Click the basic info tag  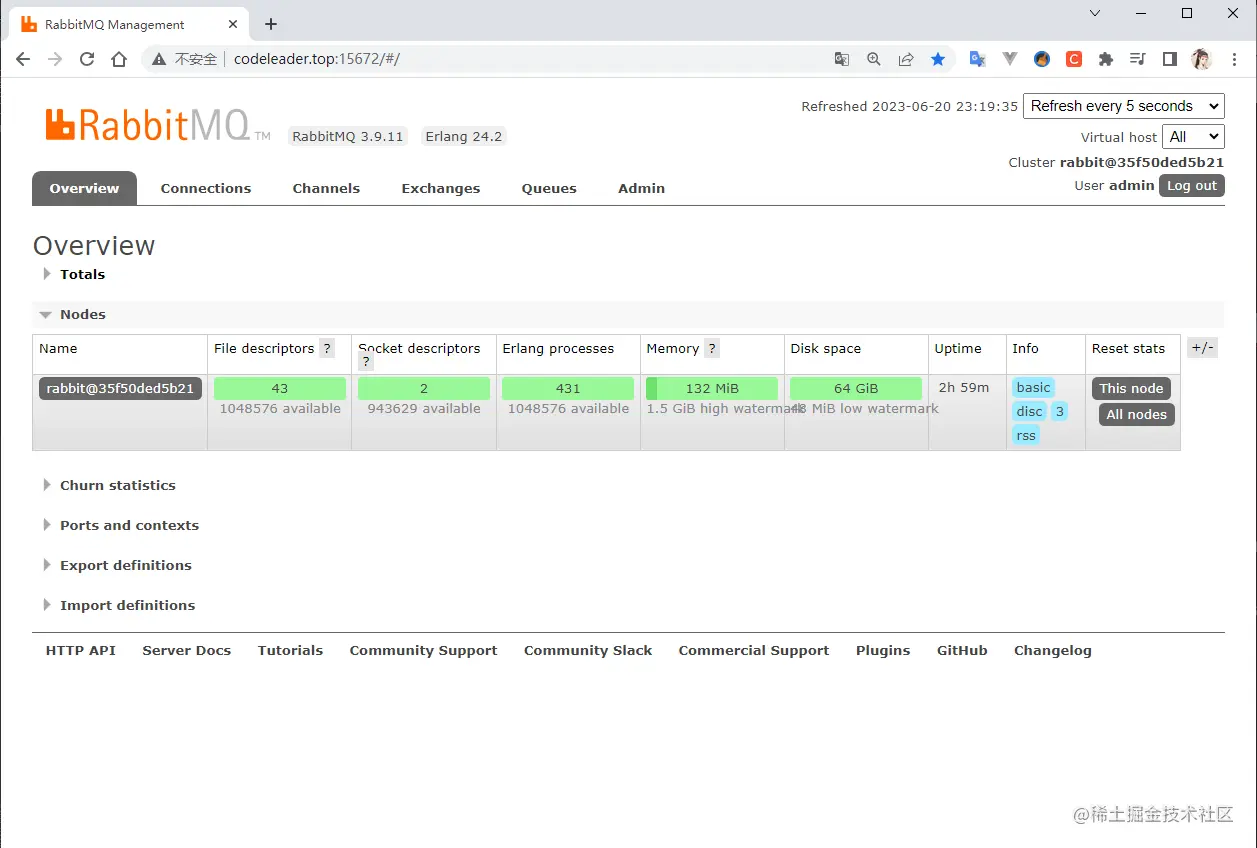tap(1034, 387)
